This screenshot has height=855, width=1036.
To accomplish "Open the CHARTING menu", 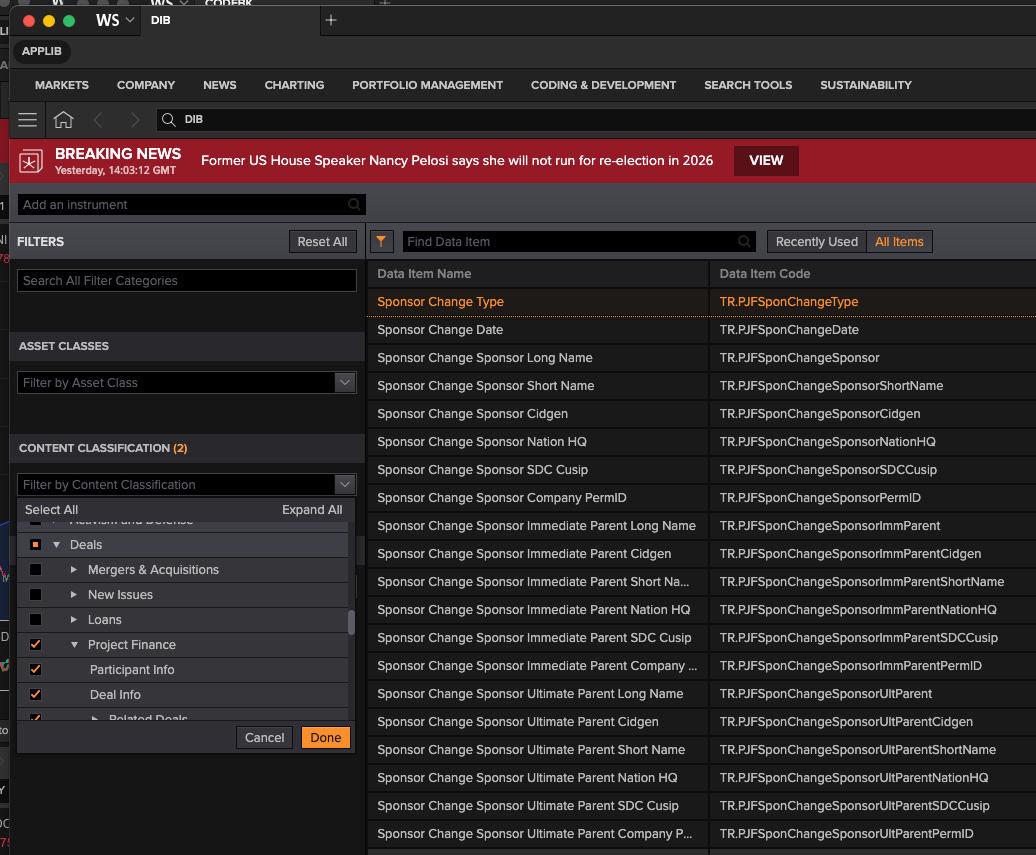I will [x=294, y=85].
